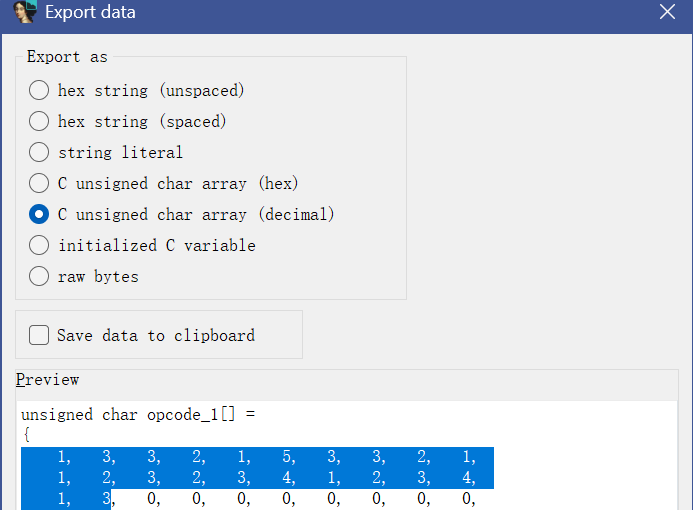693x510 pixels.
Task: Choose initialized C variable format
Action: (x=39, y=245)
